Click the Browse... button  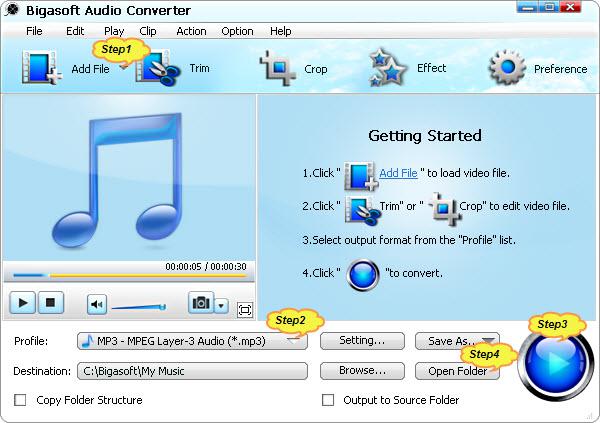362,371
